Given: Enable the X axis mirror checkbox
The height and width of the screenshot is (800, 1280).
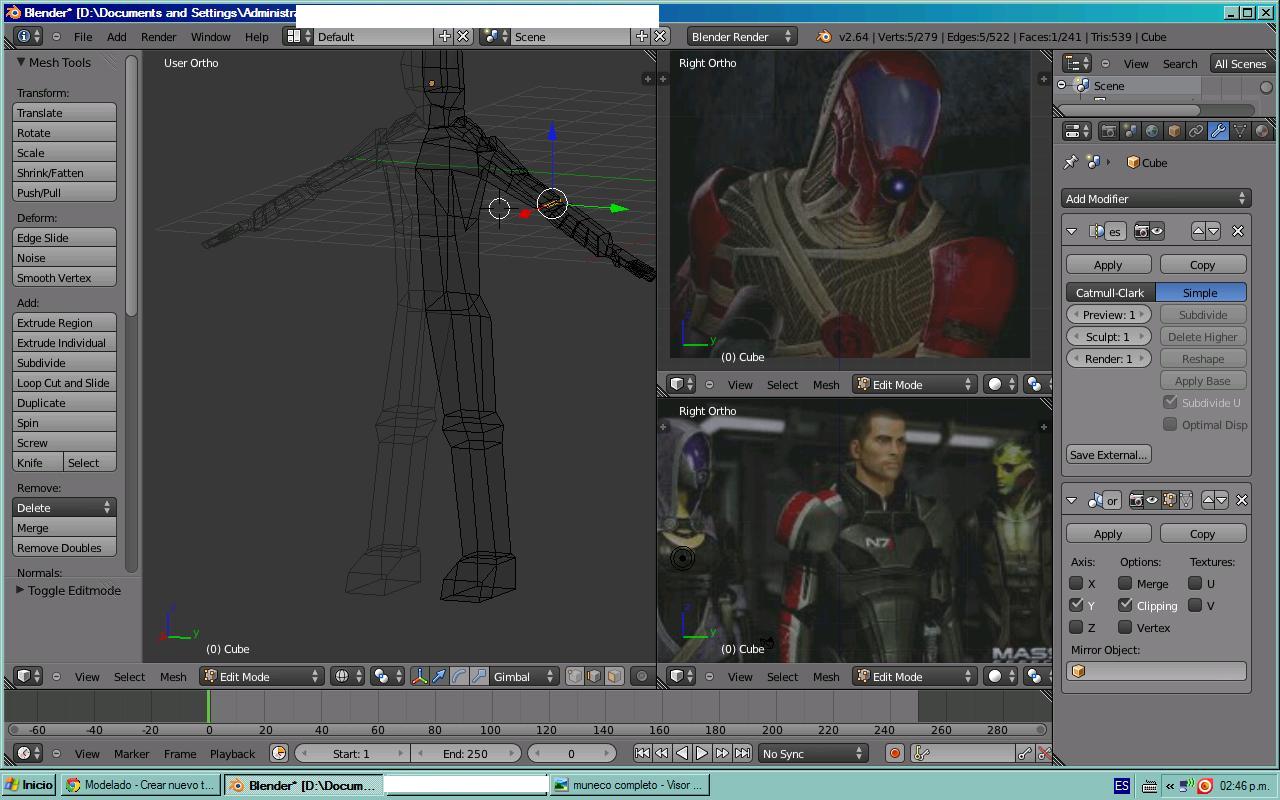Looking at the screenshot, I should (x=1077, y=583).
